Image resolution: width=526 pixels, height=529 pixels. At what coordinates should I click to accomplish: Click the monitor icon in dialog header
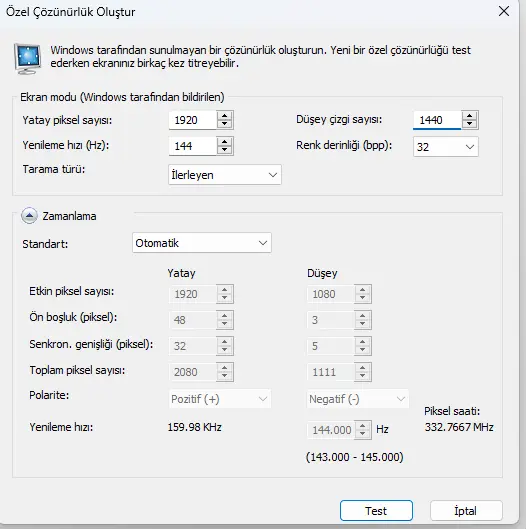[x=28, y=58]
